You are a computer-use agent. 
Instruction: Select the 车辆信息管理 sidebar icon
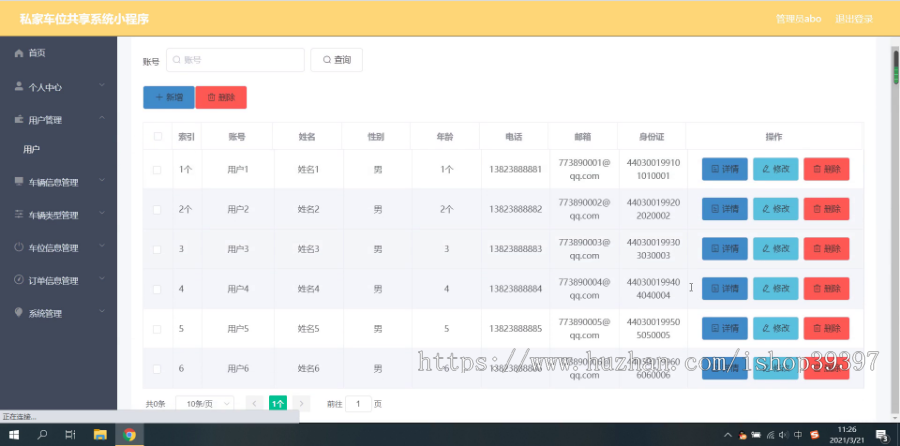19,181
